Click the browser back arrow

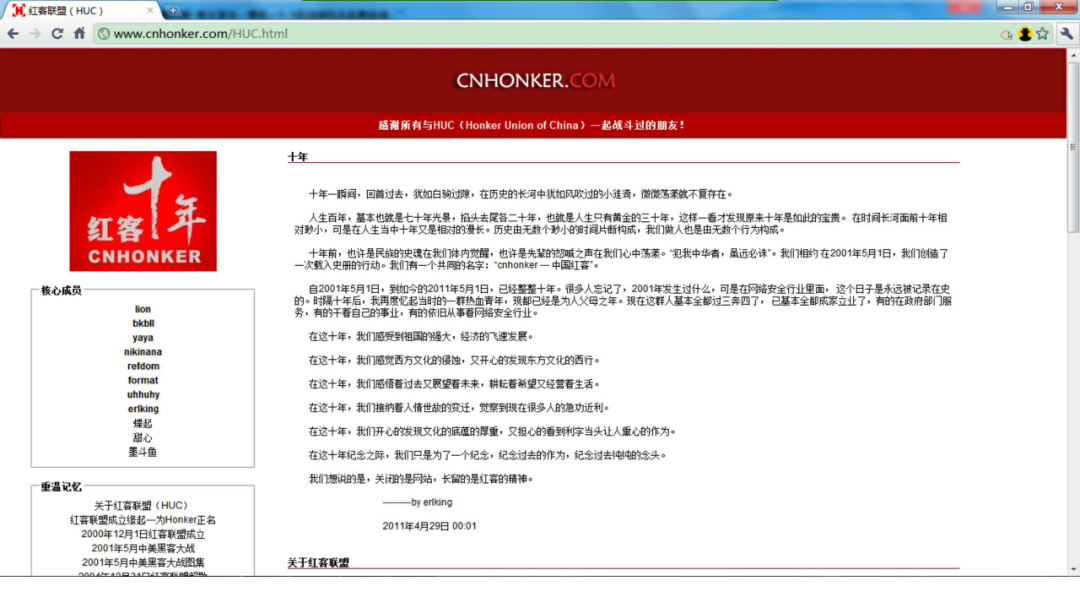13,34
